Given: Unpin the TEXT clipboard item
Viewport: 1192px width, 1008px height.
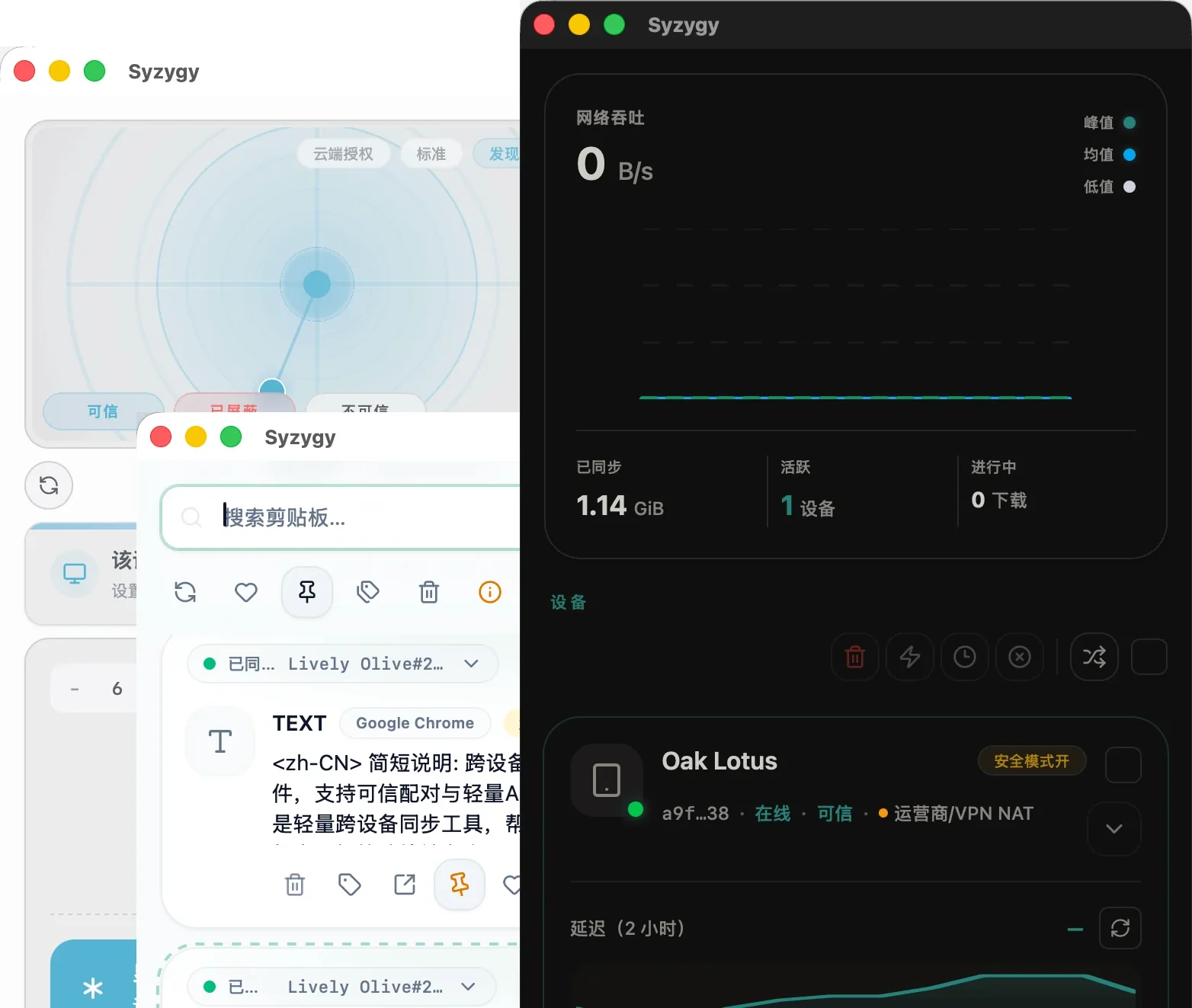Looking at the screenshot, I should coord(460,885).
